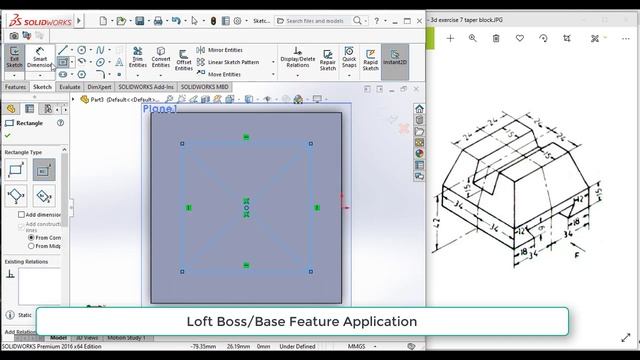This screenshot has width=640, height=360.
Task: Open the SOLIDWORKS MBD tab
Action: tap(204, 87)
